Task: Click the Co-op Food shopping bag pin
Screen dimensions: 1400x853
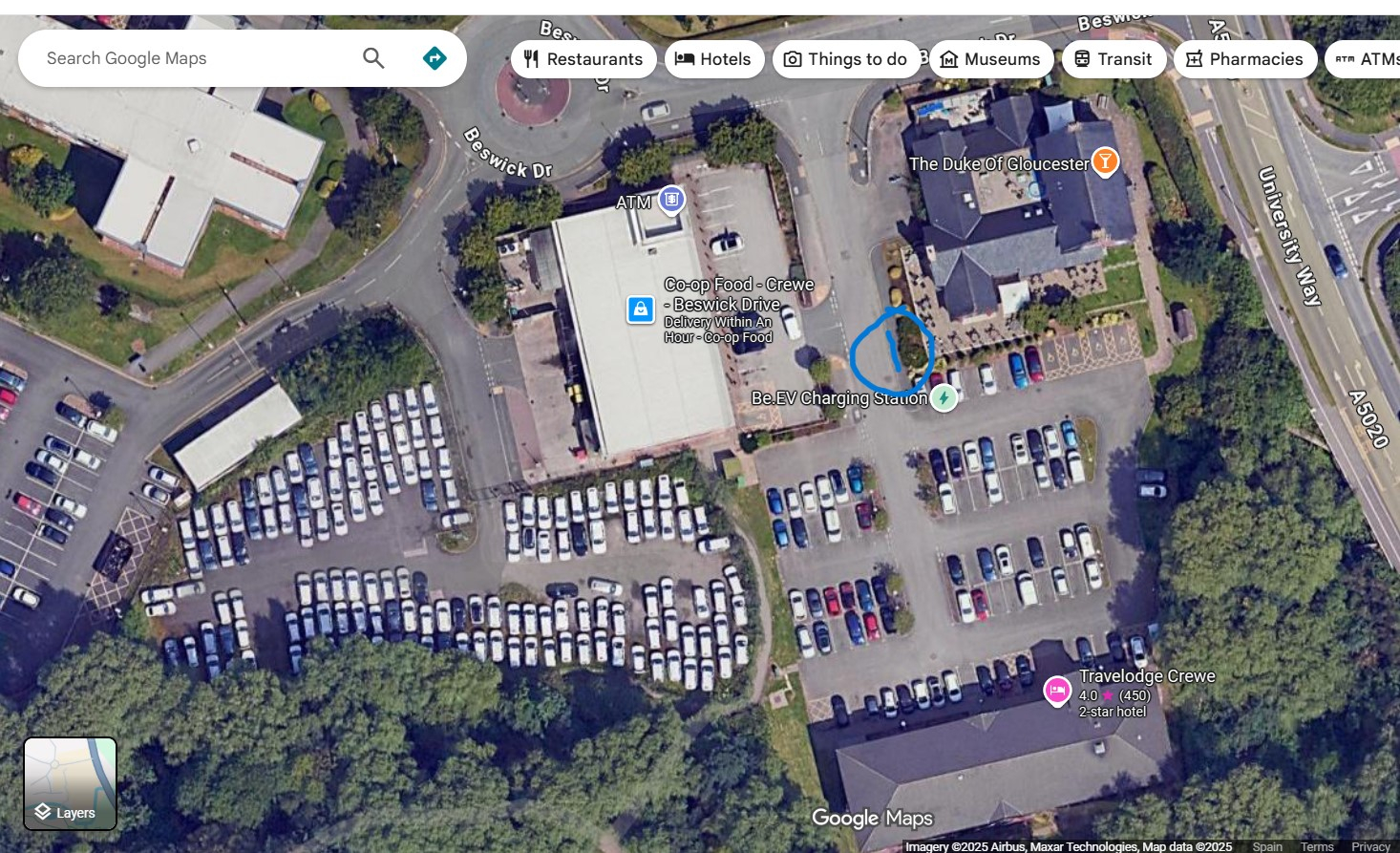Action: click(640, 309)
